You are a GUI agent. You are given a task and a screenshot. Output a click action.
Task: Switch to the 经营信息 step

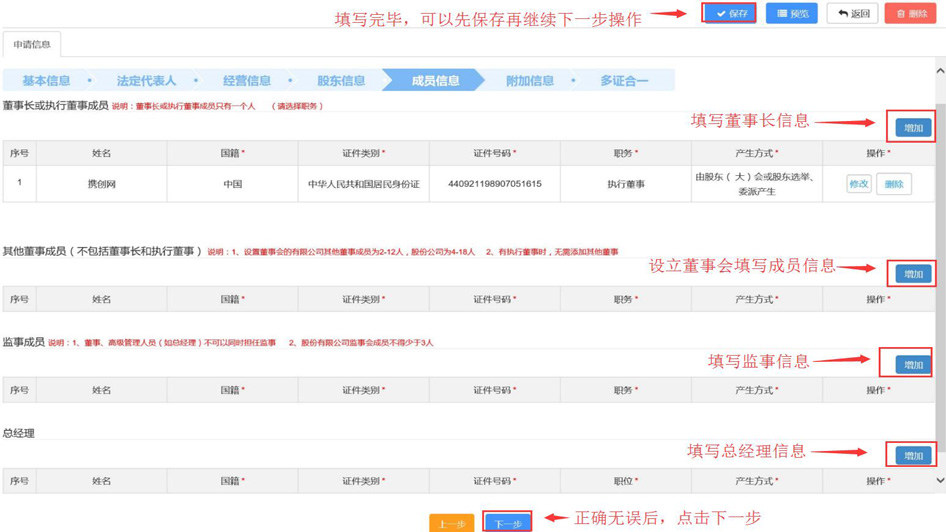[x=246, y=81]
